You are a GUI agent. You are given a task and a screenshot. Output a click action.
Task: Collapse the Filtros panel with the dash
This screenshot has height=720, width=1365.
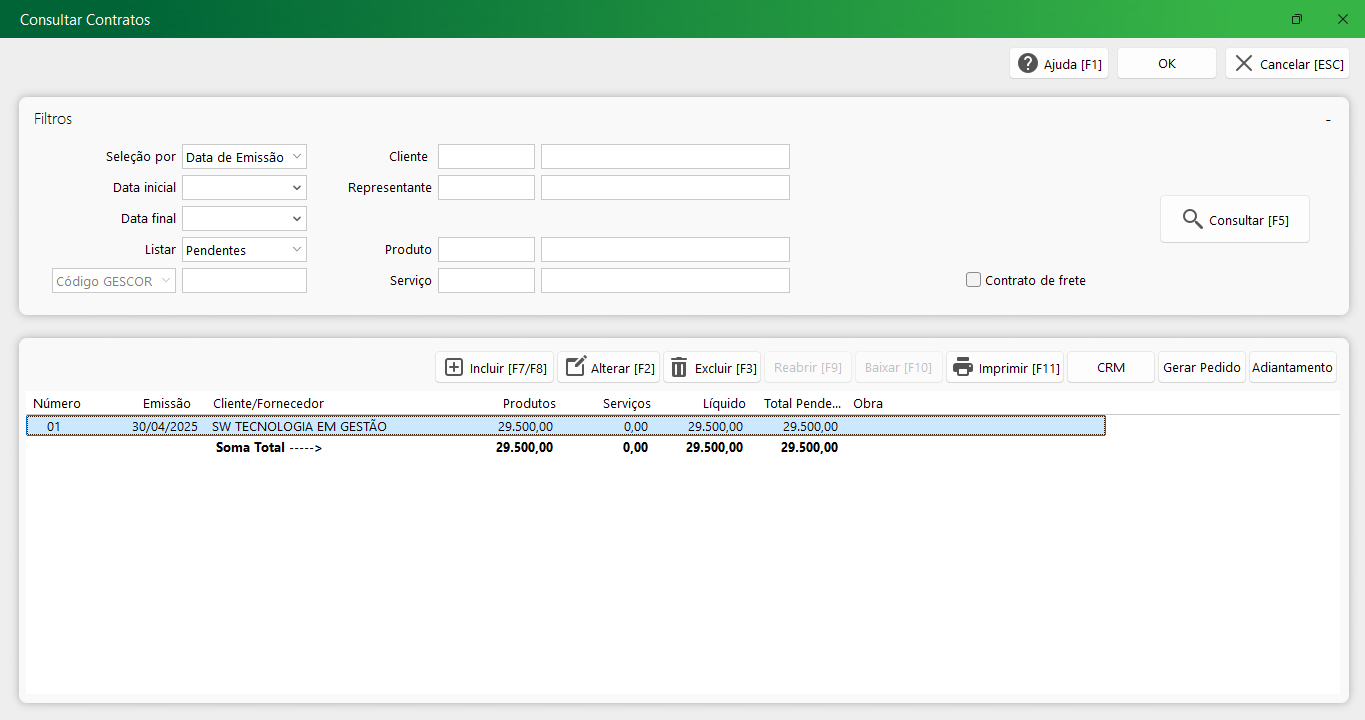(1328, 120)
